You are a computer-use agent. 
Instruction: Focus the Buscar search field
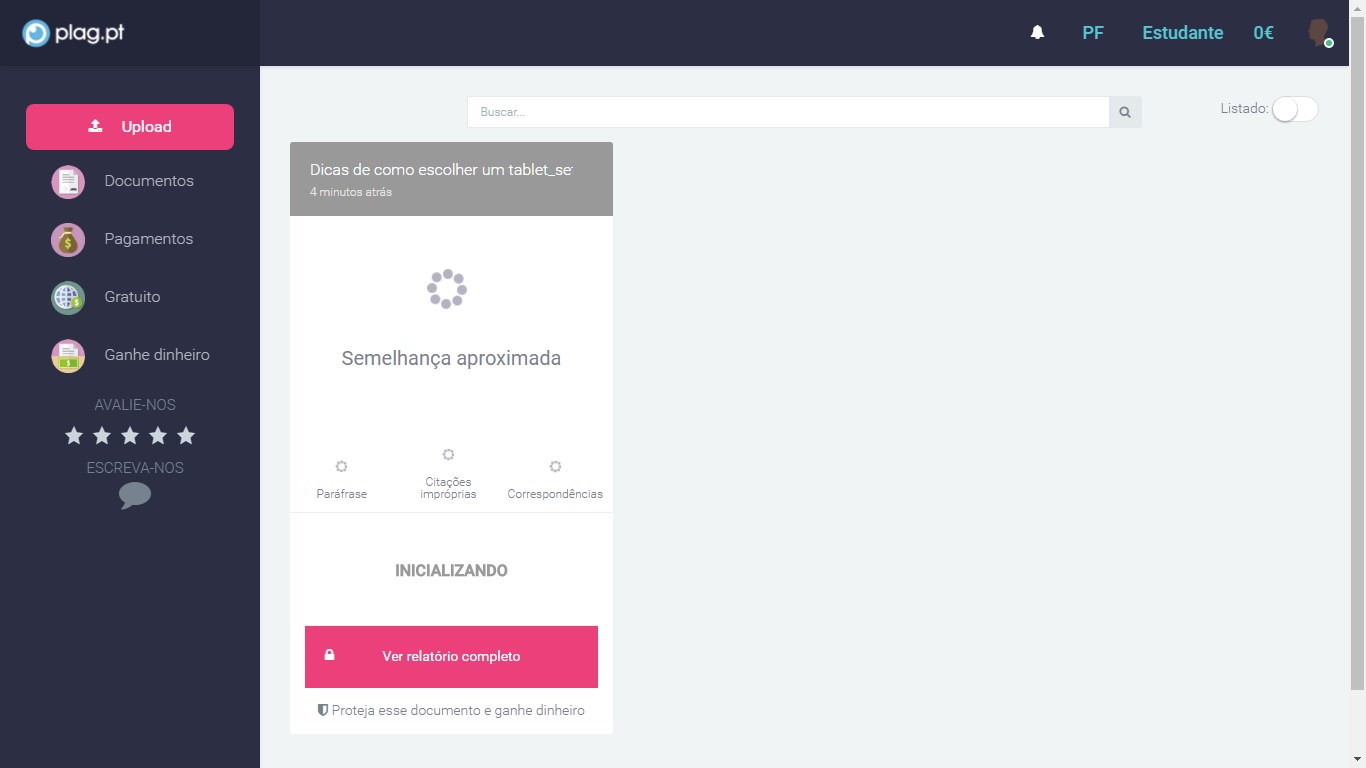tap(788, 112)
